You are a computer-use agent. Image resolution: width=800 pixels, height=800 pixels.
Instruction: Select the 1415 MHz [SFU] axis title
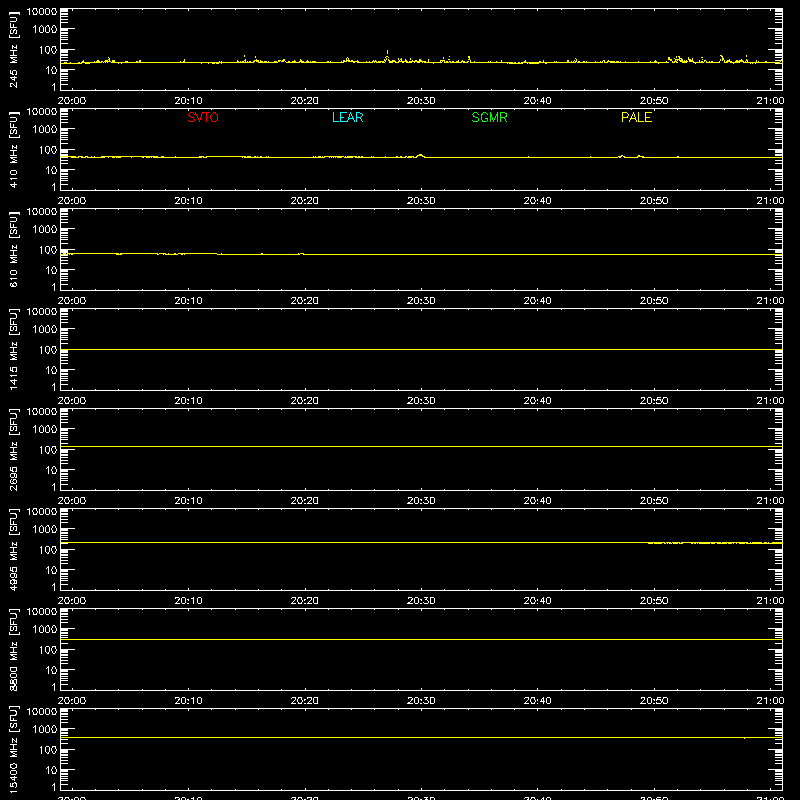14,349
